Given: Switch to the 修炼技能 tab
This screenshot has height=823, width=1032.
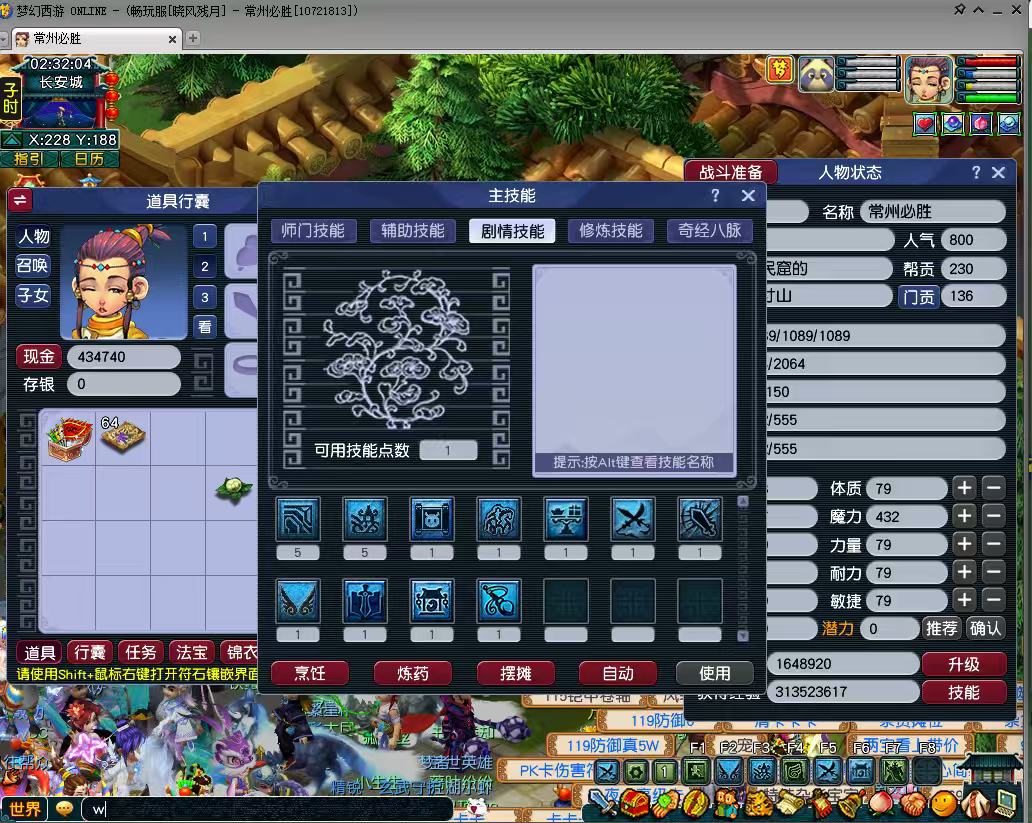Looking at the screenshot, I should point(611,231).
